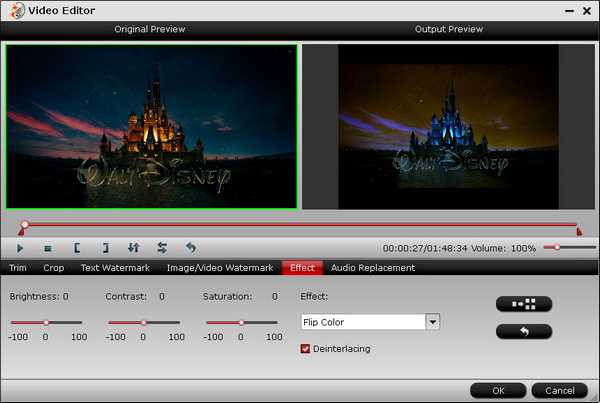Click the Brightness: 0 label
This screenshot has width=600, height=403.
pos(39,297)
